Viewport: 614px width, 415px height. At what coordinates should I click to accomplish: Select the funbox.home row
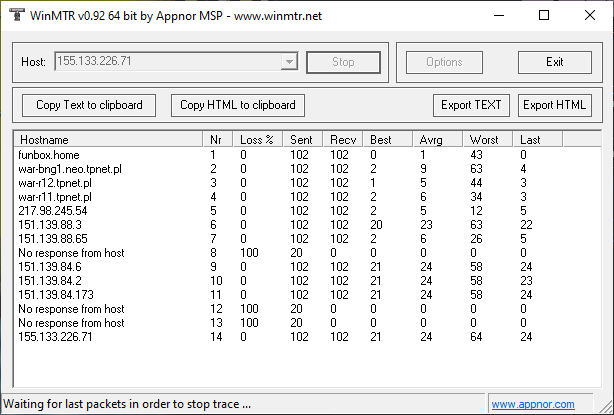(307, 155)
